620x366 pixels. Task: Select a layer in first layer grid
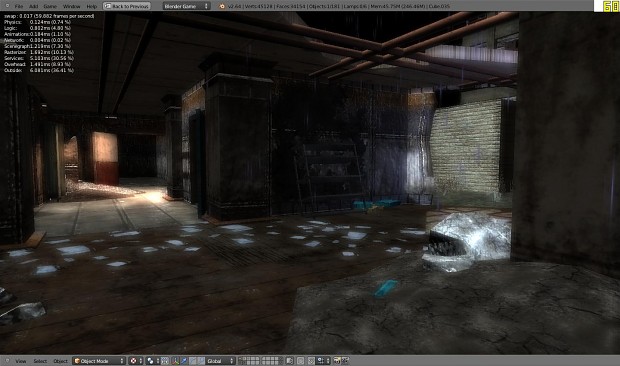point(249,360)
